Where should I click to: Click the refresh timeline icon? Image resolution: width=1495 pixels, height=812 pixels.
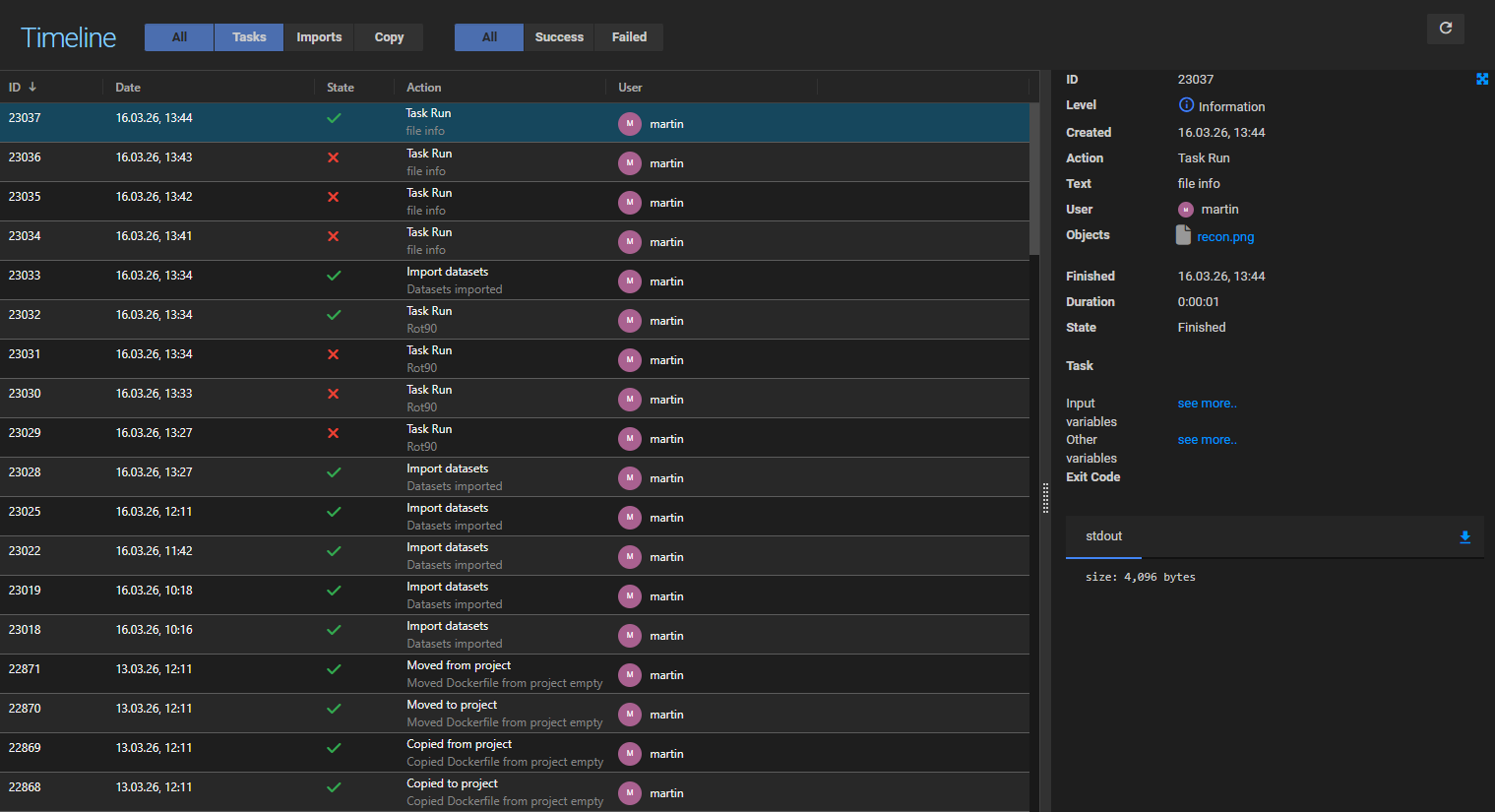click(1445, 29)
